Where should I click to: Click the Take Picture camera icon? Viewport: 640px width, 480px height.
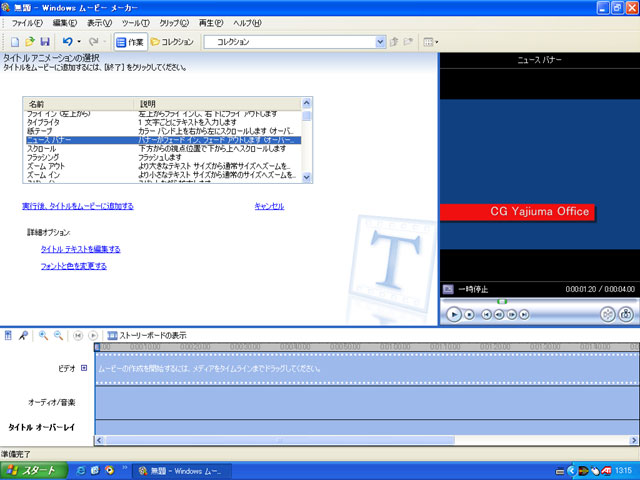(626, 314)
